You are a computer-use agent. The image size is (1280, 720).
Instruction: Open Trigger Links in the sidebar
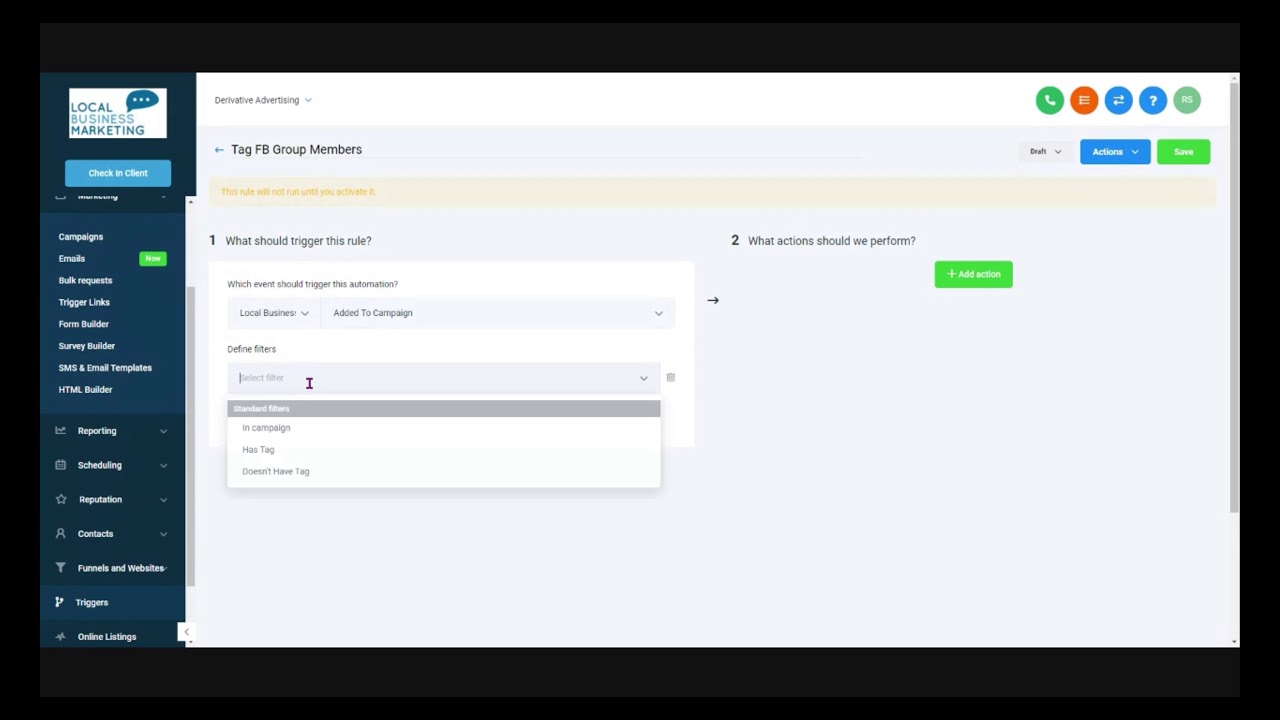(84, 303)
